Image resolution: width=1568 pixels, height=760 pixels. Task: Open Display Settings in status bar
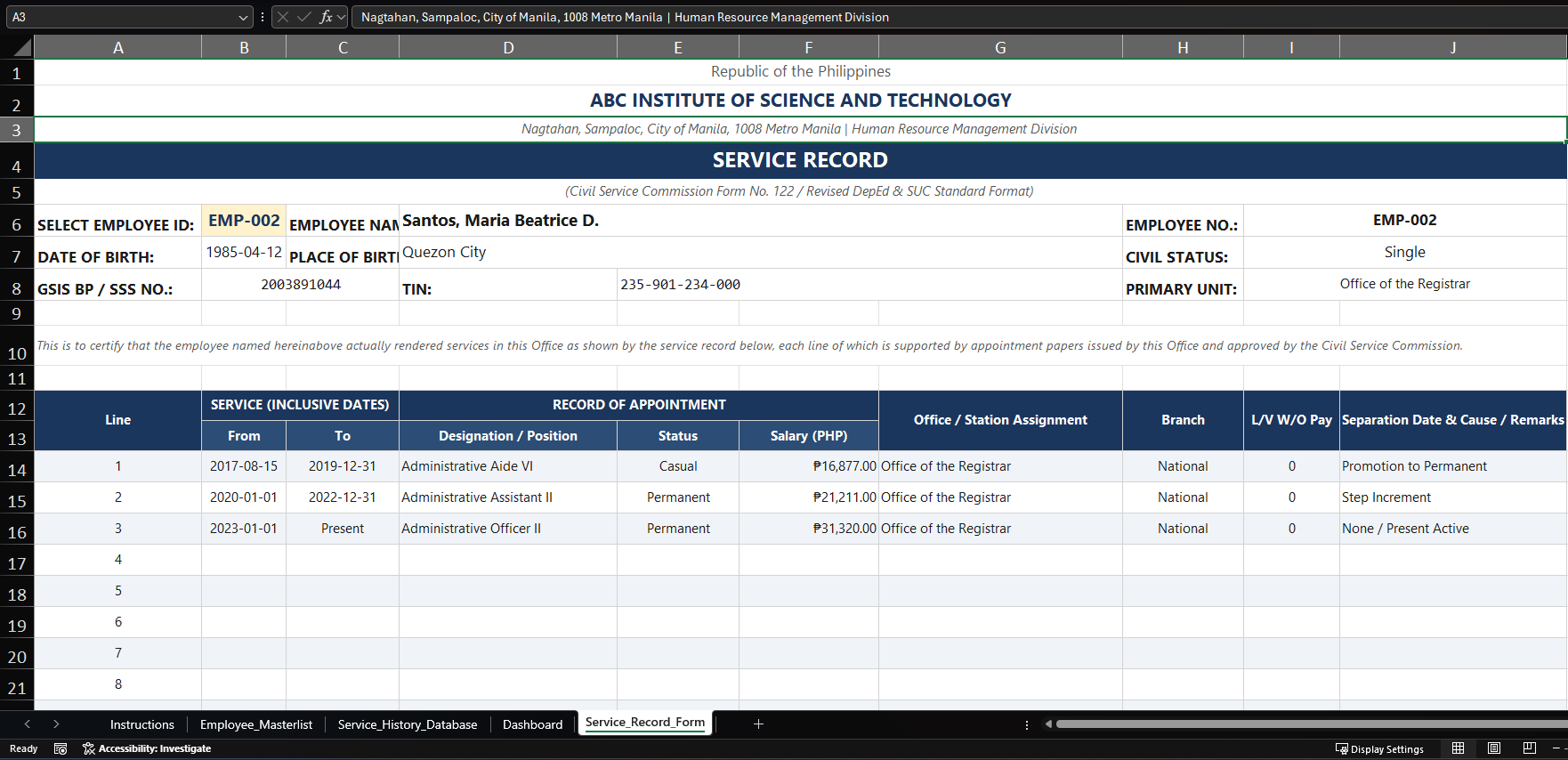1379,749
